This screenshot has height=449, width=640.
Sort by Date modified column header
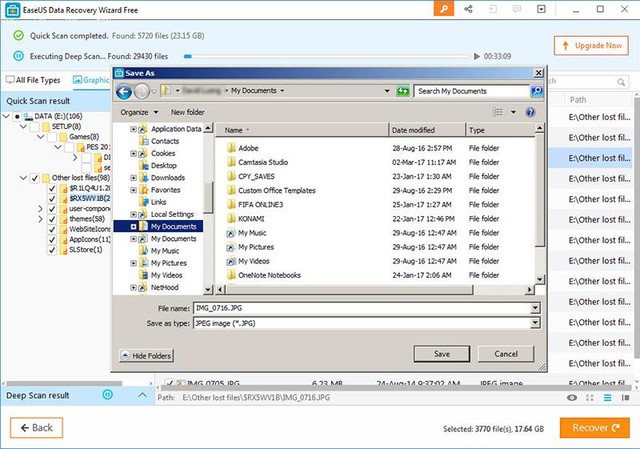427,130
